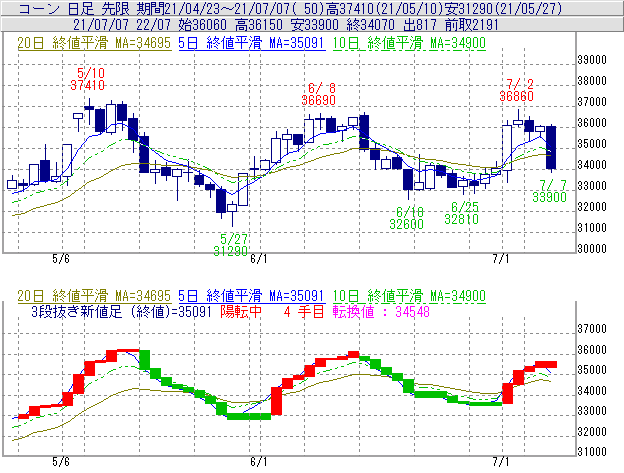Click the 6/8 36690 high label

tap(318, 94)
